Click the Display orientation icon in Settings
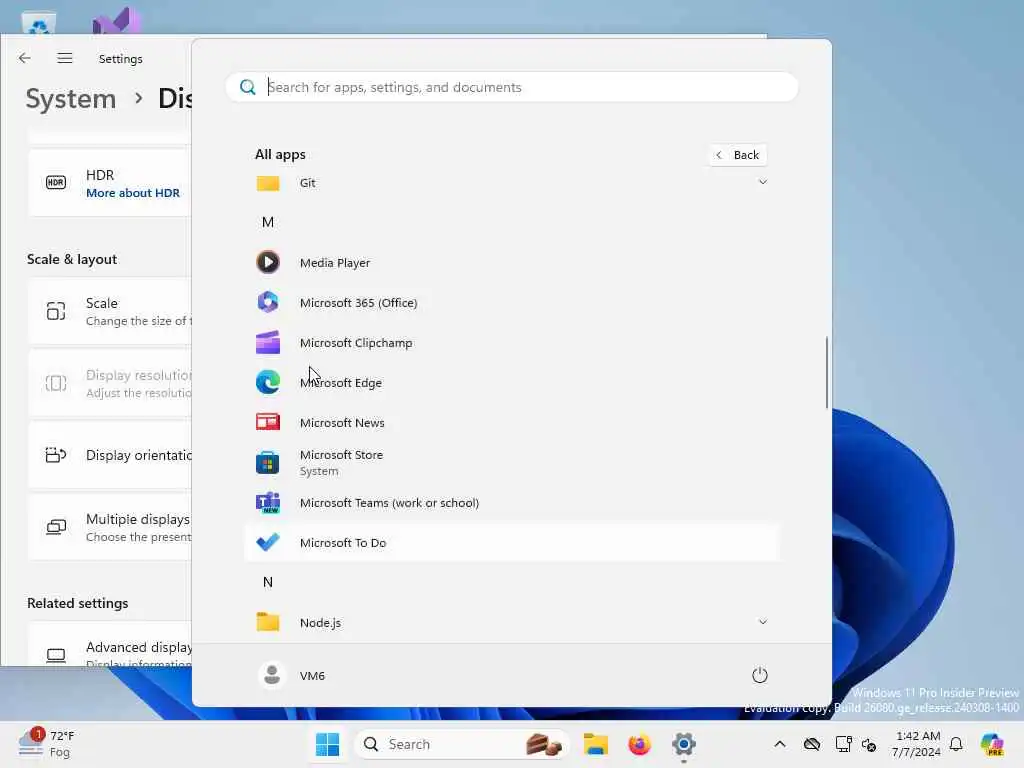The width and height of the screenshot is (1024, 768). tap(56, 455)
